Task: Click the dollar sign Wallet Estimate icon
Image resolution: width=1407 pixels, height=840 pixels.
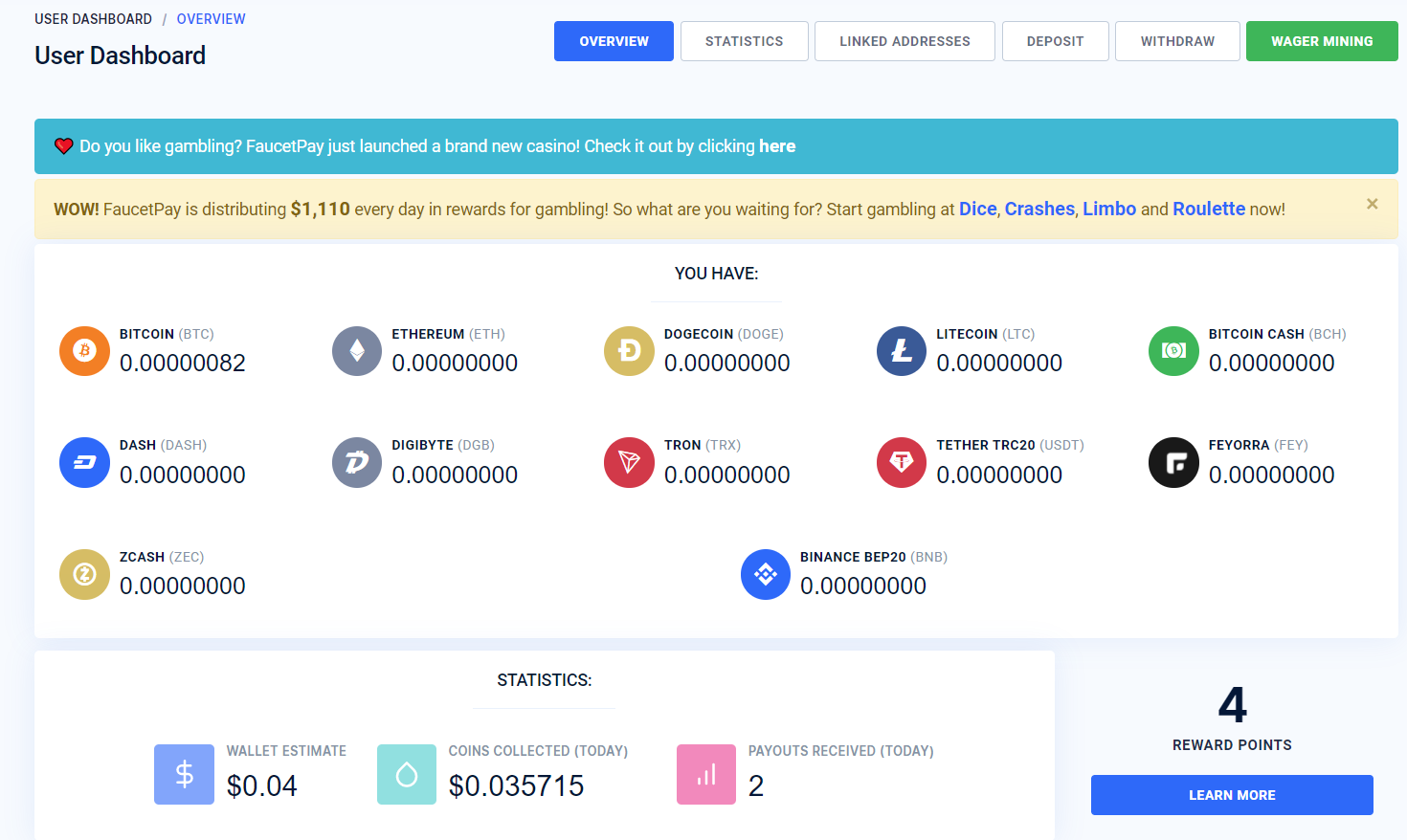Action: 184,774
